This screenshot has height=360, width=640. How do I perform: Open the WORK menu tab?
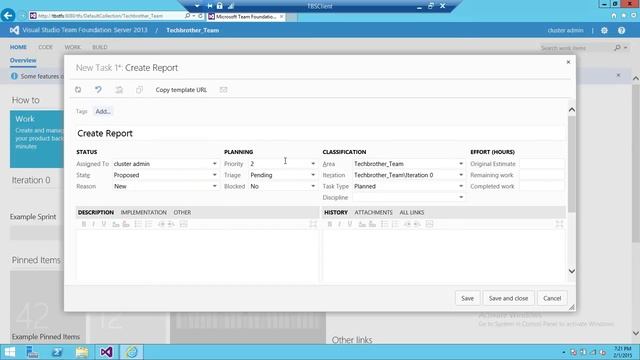click(73, 47)
